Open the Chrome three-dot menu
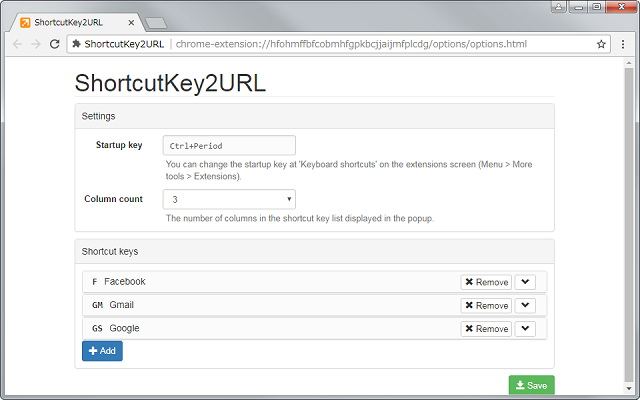The image size is (640, 400). [x=623, y=44]
